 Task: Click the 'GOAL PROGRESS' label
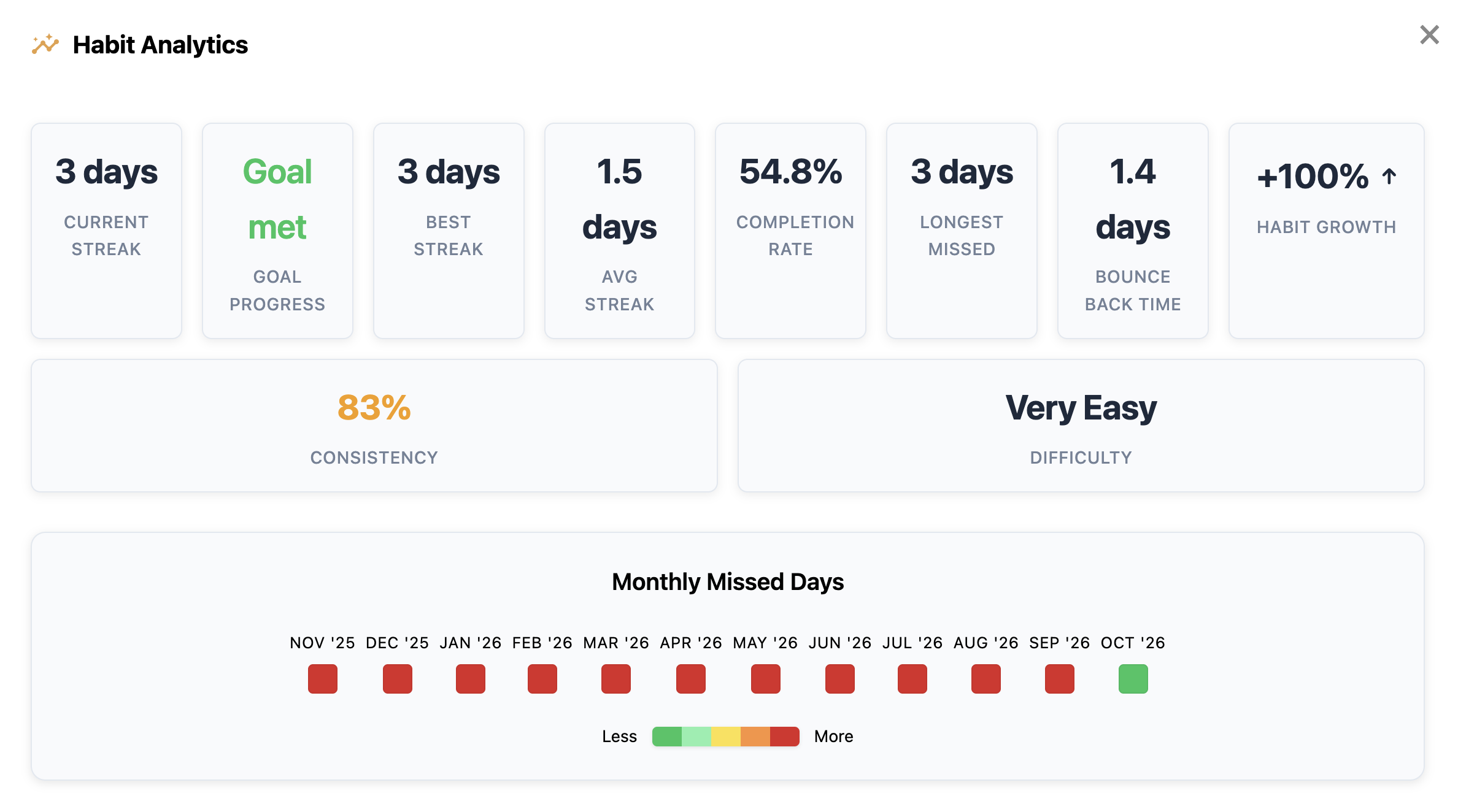[x=277, y=291]
